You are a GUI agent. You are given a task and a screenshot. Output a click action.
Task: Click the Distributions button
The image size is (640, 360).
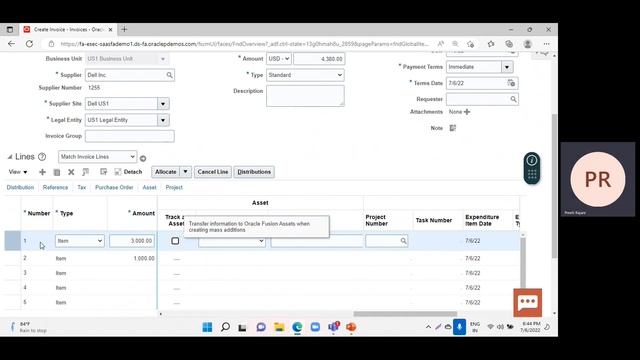(x=254, y=172)
